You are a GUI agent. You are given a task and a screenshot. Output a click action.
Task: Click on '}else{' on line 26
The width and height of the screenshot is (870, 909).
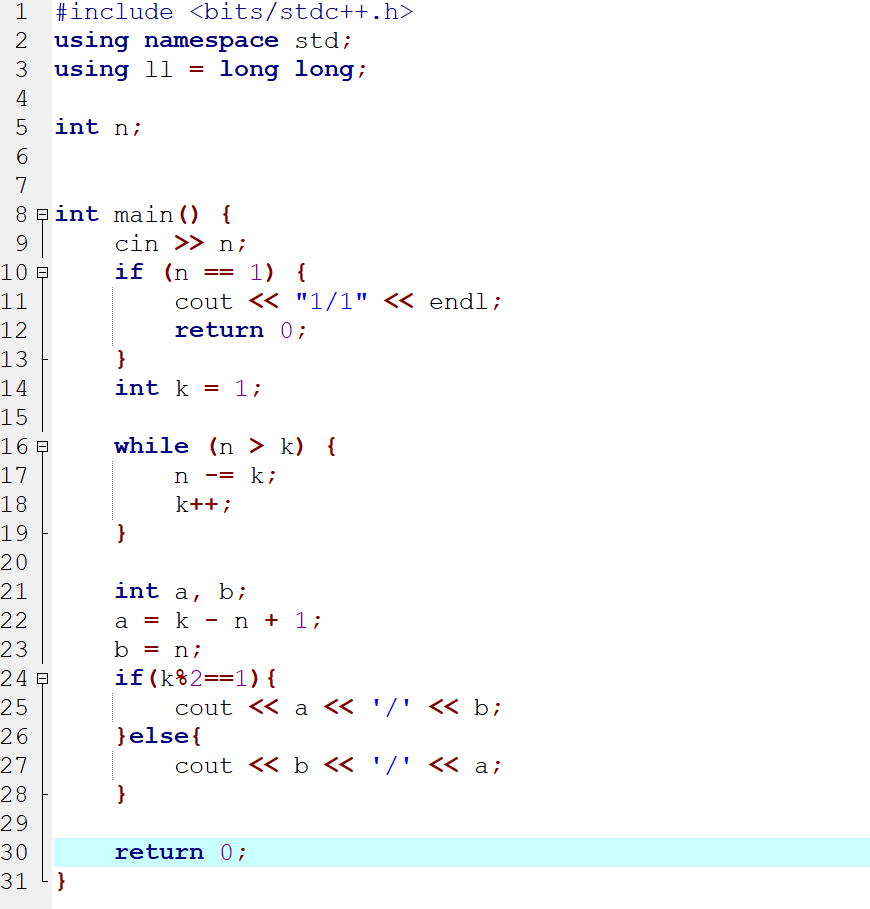pyautogui.click(x=158, y=736)
